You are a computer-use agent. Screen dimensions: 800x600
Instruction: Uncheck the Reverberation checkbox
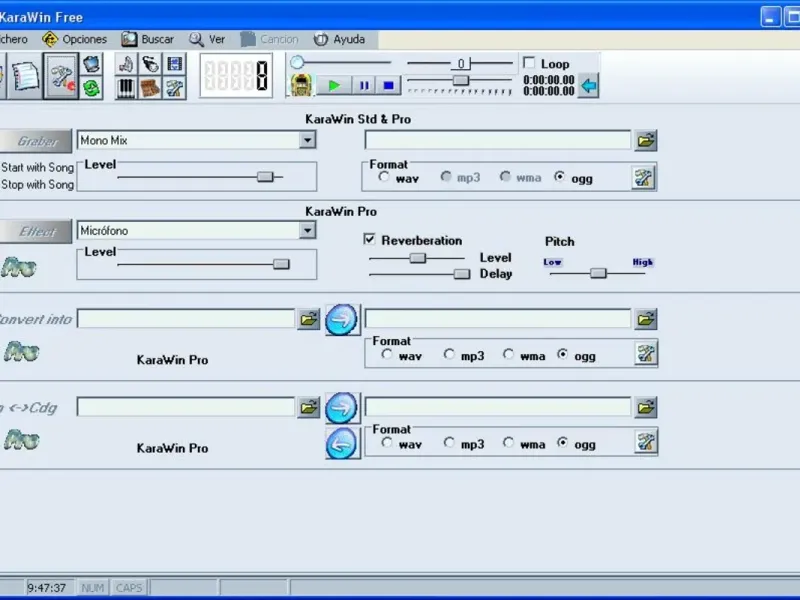pyautogui.click(x=369, y=239)
